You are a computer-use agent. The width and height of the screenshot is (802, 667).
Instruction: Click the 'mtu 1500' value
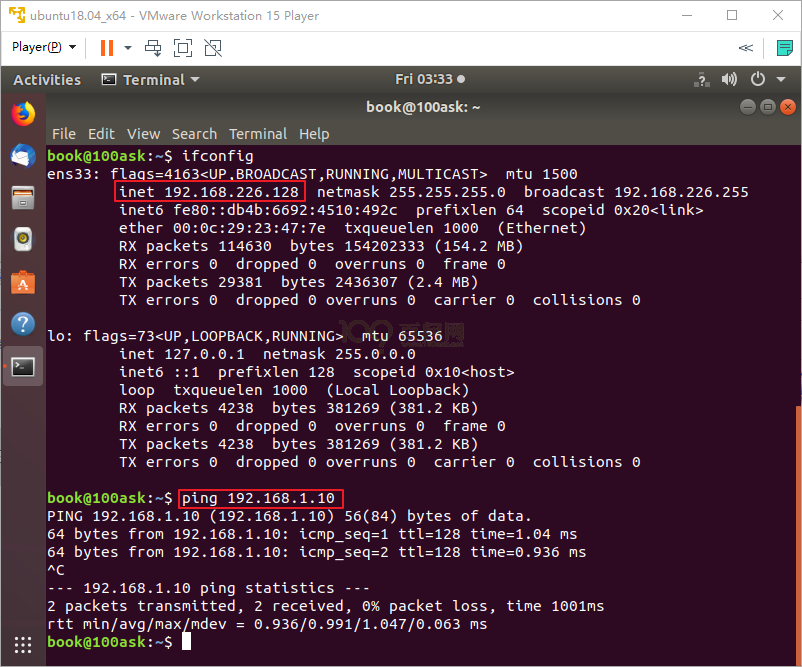(541, 174)
